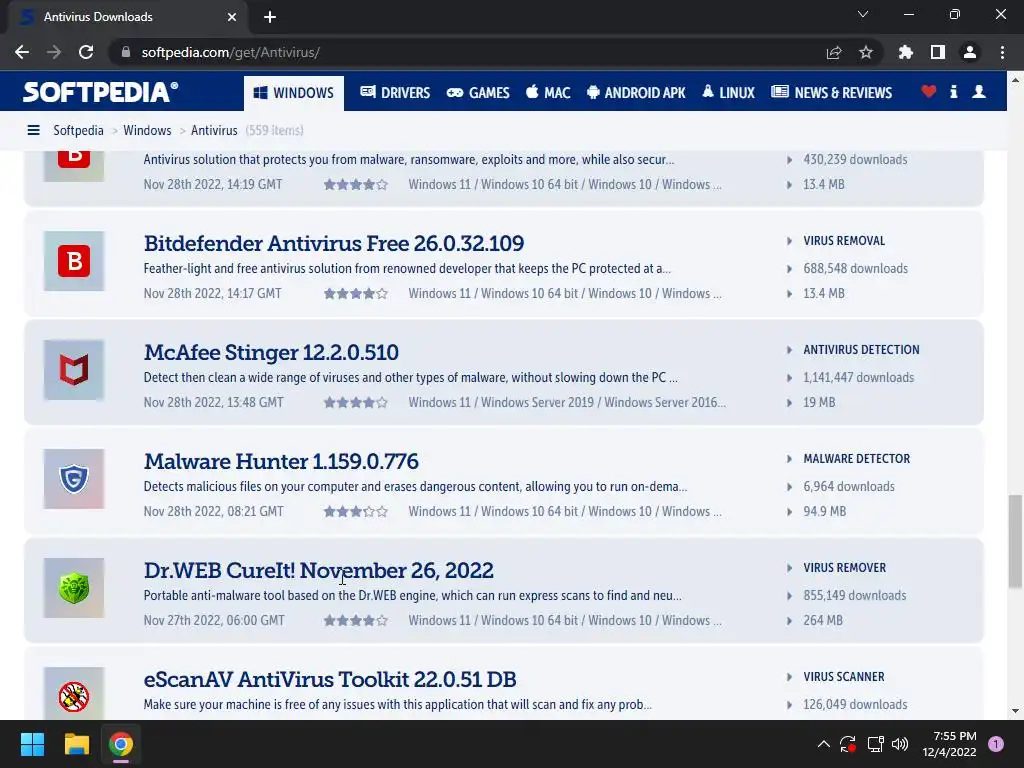Viewport: 1024px width, 768px height.
Task: Reload the Softpedia page
Action: coord(86,52)
